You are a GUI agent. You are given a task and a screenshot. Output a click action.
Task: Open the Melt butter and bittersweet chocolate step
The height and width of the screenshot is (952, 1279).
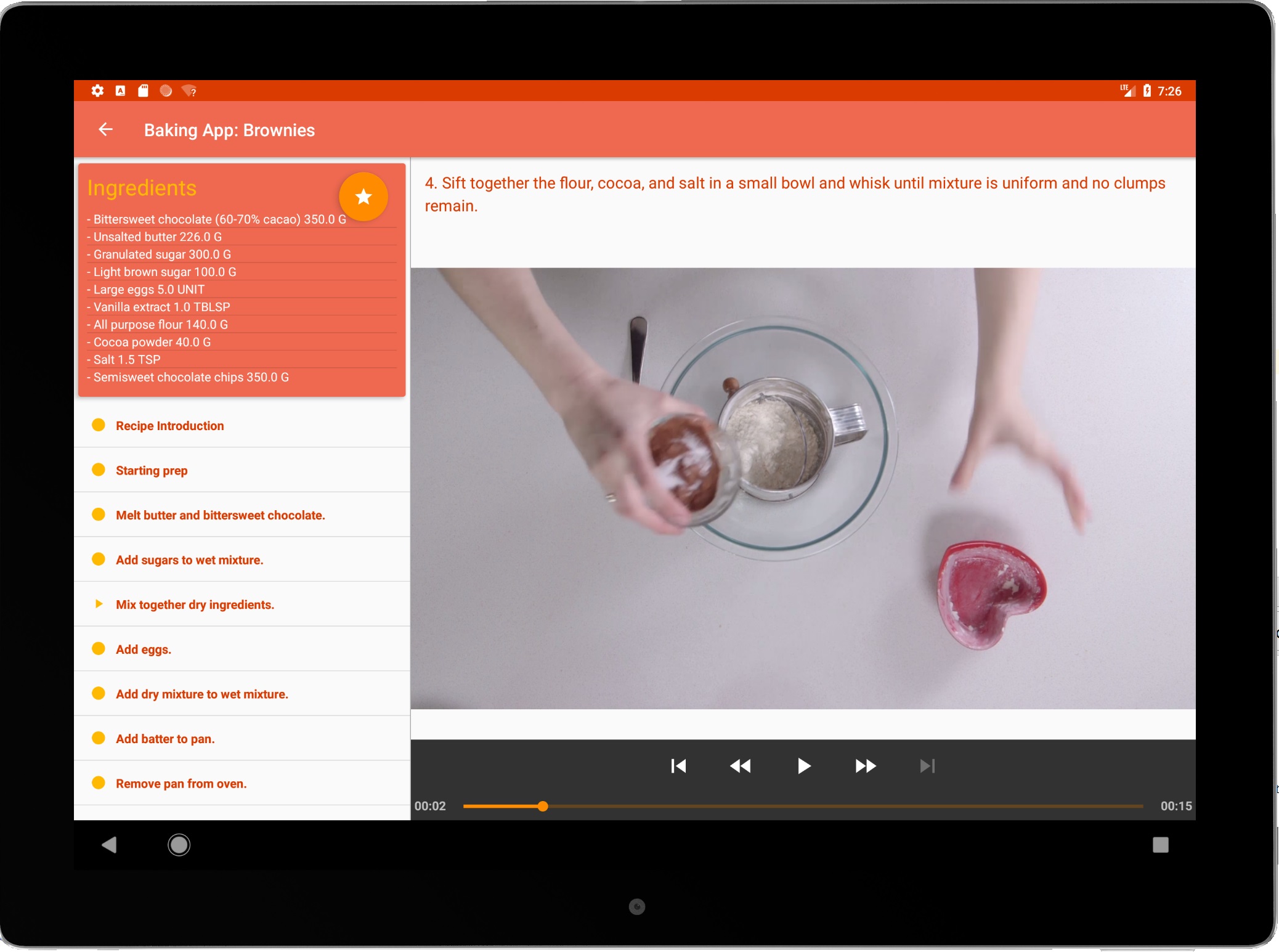coord(221,515)
